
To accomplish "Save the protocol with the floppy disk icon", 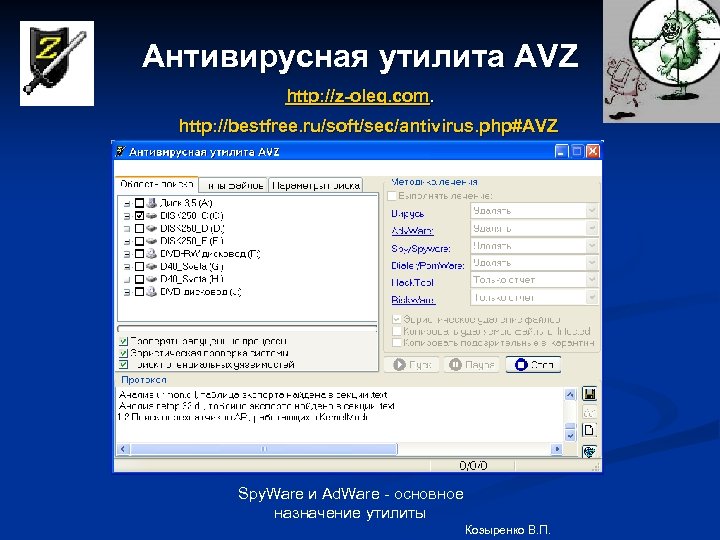I will tap(589, 394).
